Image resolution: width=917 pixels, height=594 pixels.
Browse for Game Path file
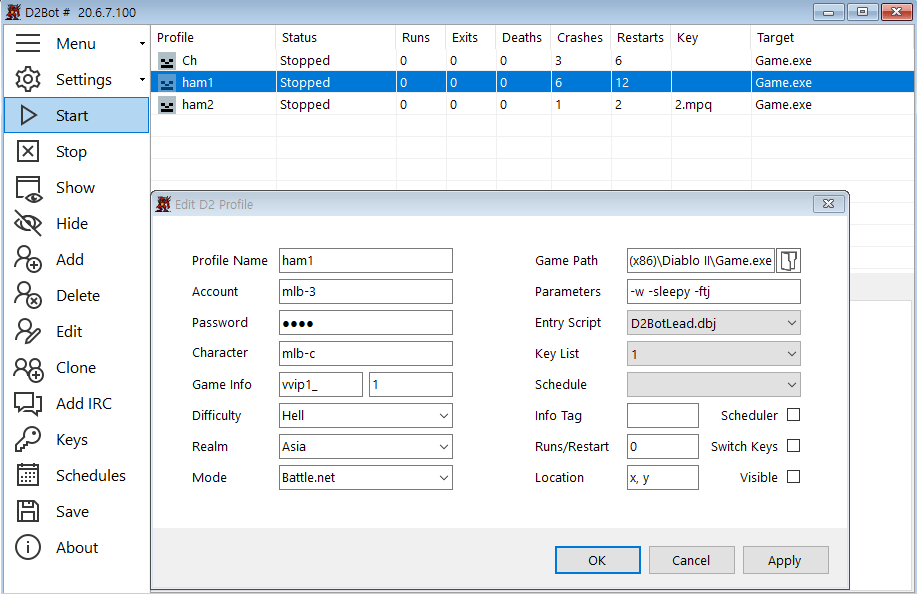(x=789, y=260)
